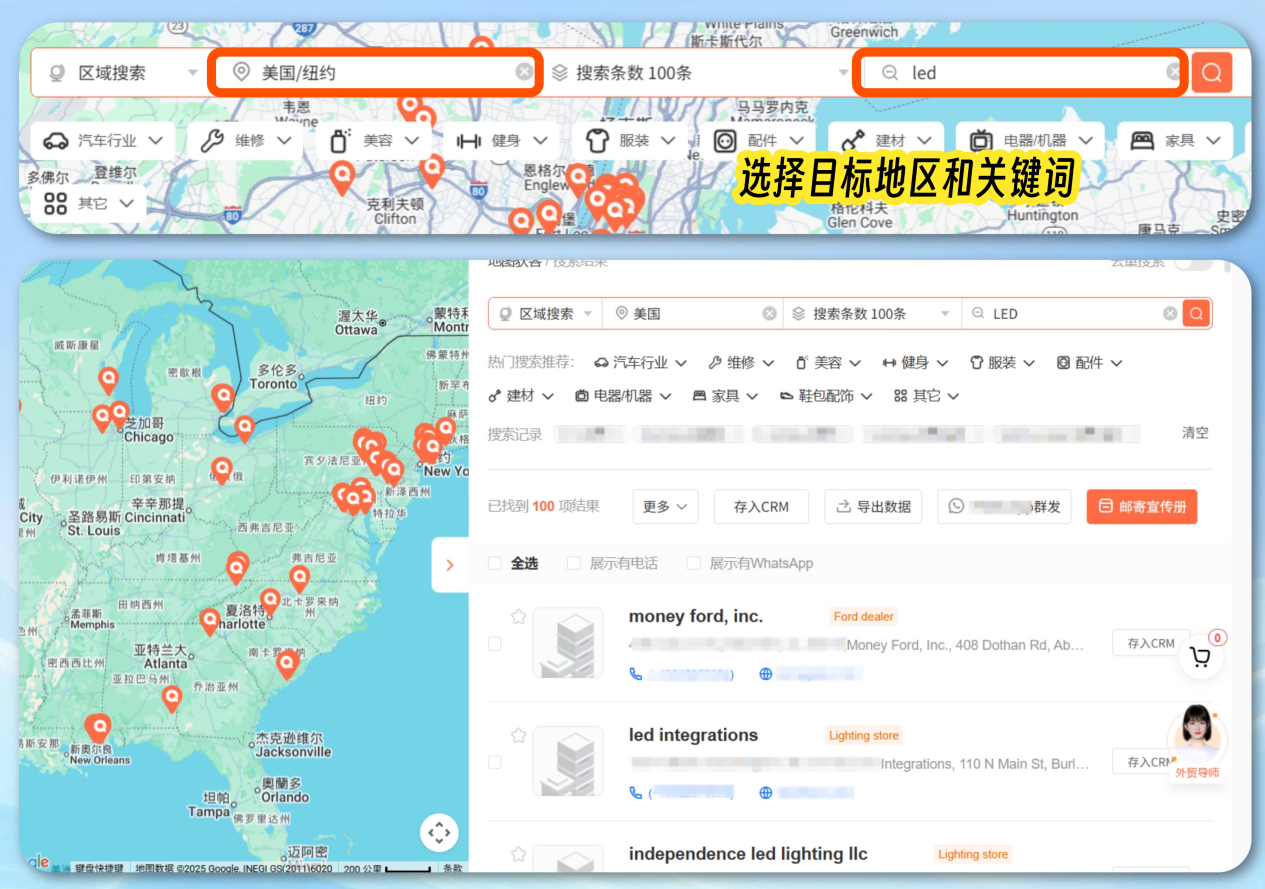Click website globe icon under money ford, inc.

[x=766, y=674]
